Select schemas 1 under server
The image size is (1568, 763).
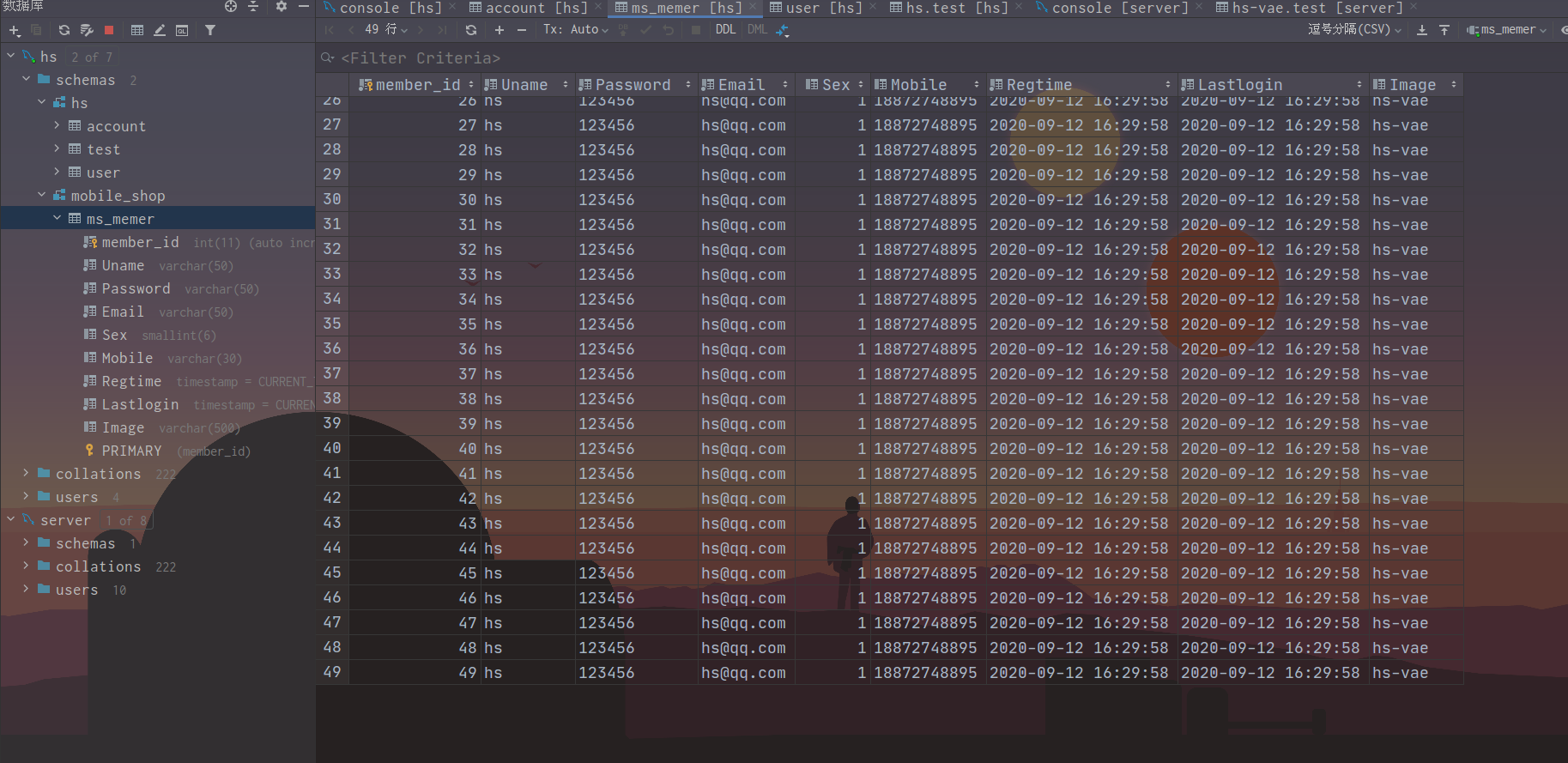click(x=86, y=543)
